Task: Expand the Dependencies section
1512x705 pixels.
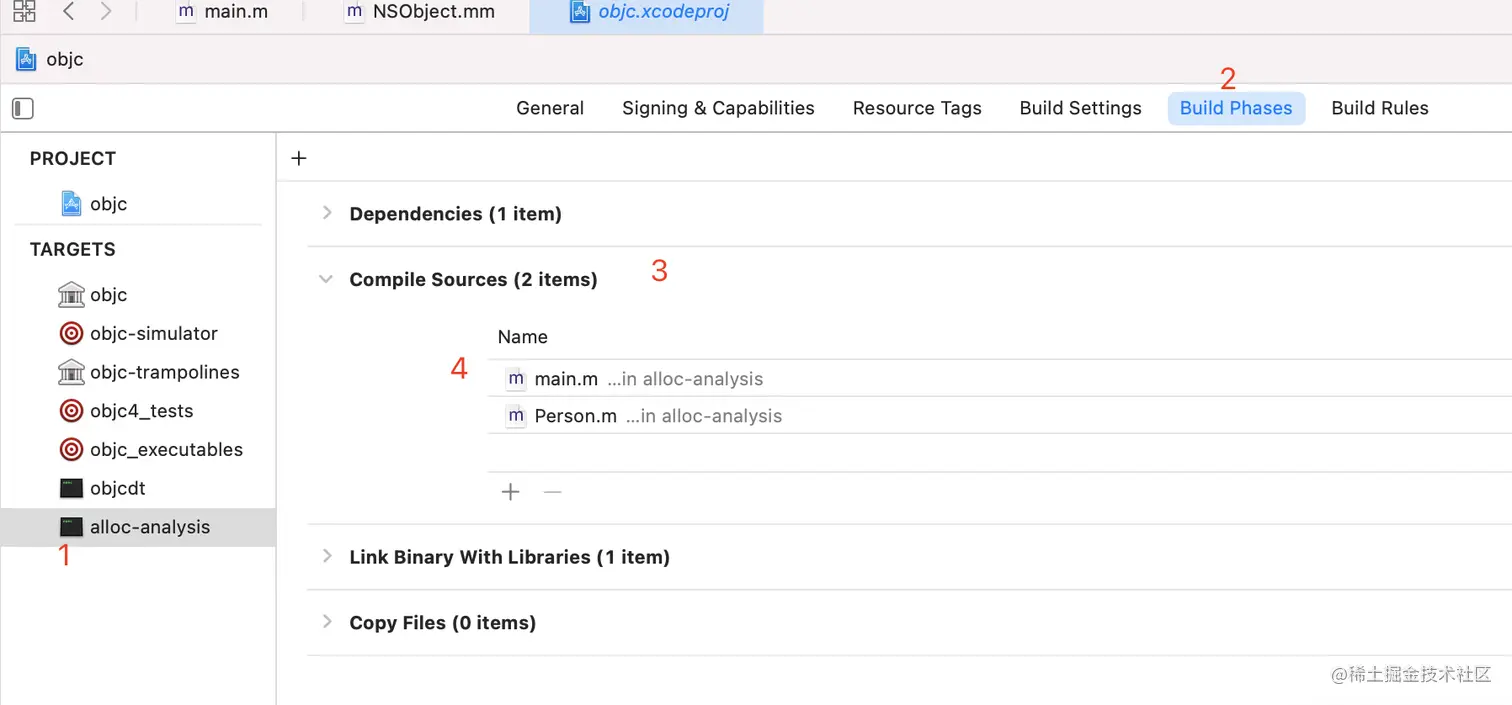Action: pyautogui.click(x=326, y=213)
